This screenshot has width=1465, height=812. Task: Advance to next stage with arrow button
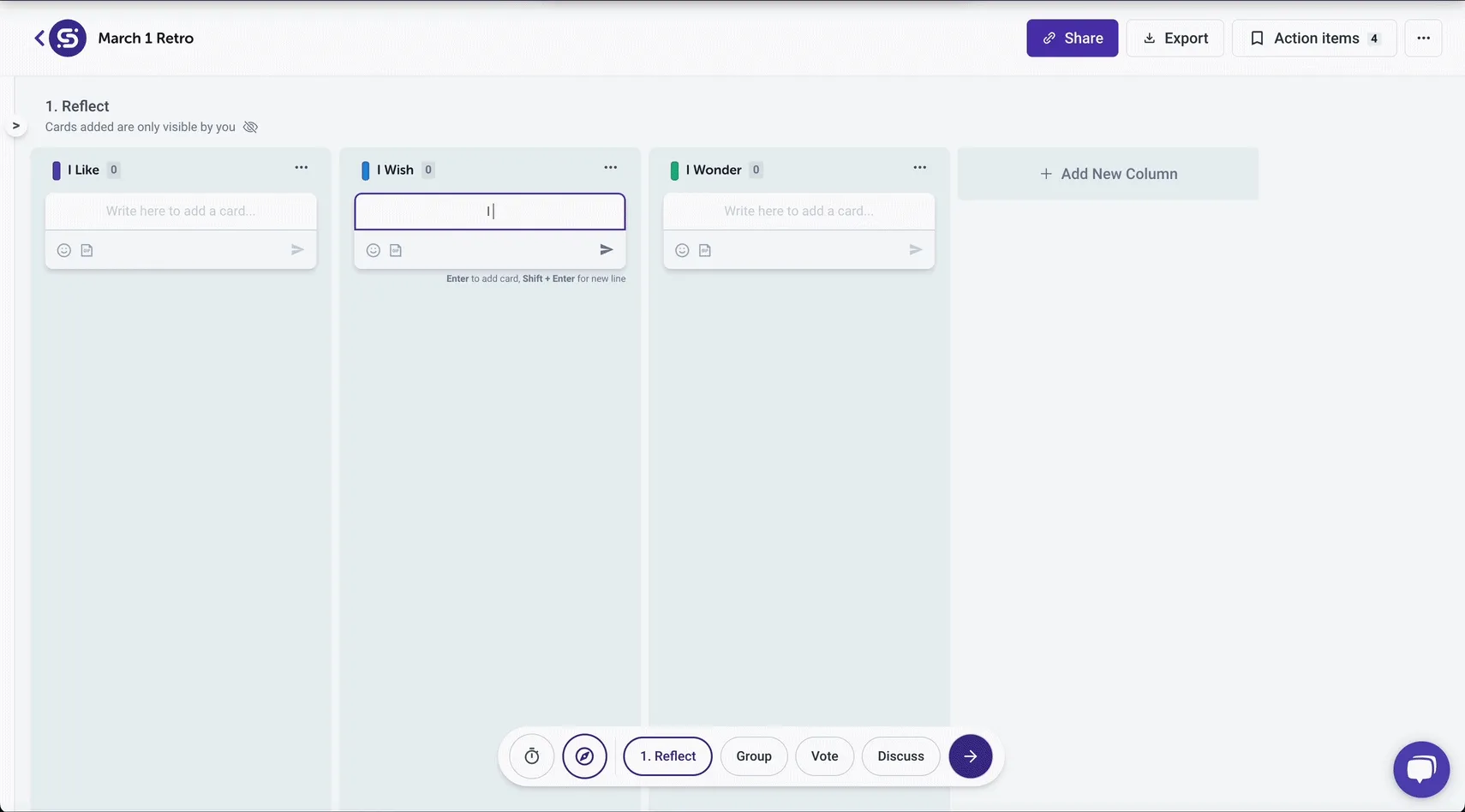click(970, 756)
